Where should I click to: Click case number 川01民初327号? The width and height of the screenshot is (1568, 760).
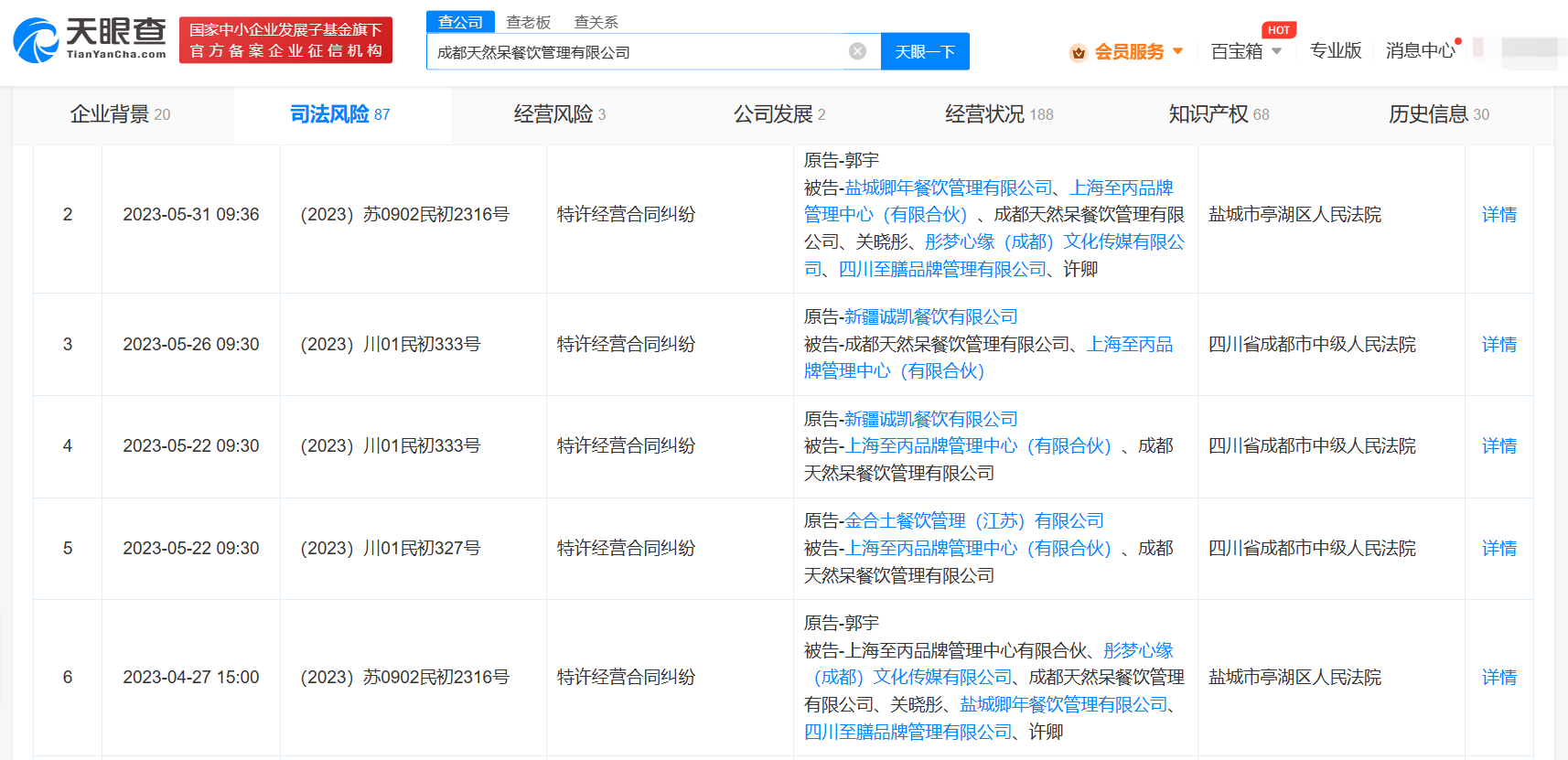coord(391,549)
